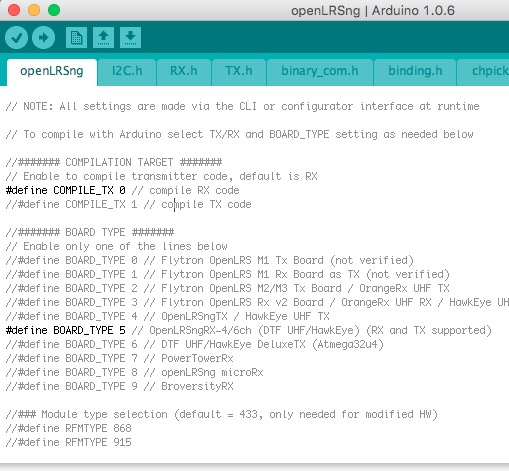Click the '//#define BOARD_TYPE 2' line

coord(228,288)
